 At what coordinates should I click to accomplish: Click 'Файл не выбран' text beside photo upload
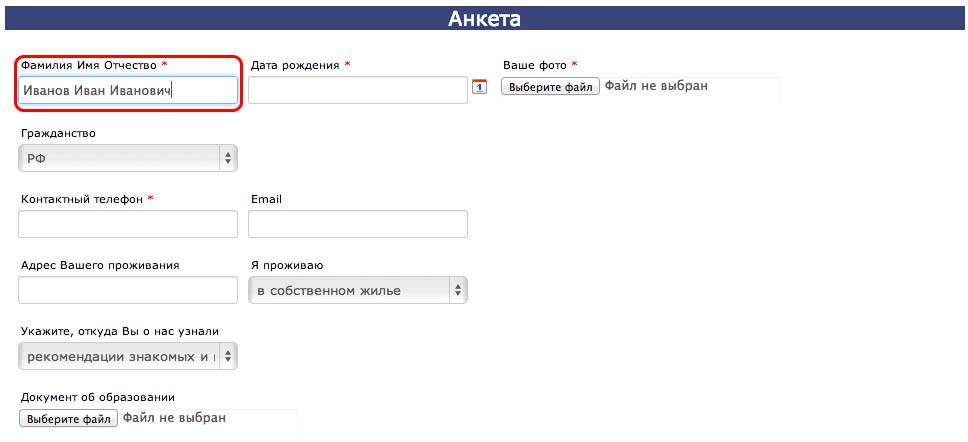point(656,86)
